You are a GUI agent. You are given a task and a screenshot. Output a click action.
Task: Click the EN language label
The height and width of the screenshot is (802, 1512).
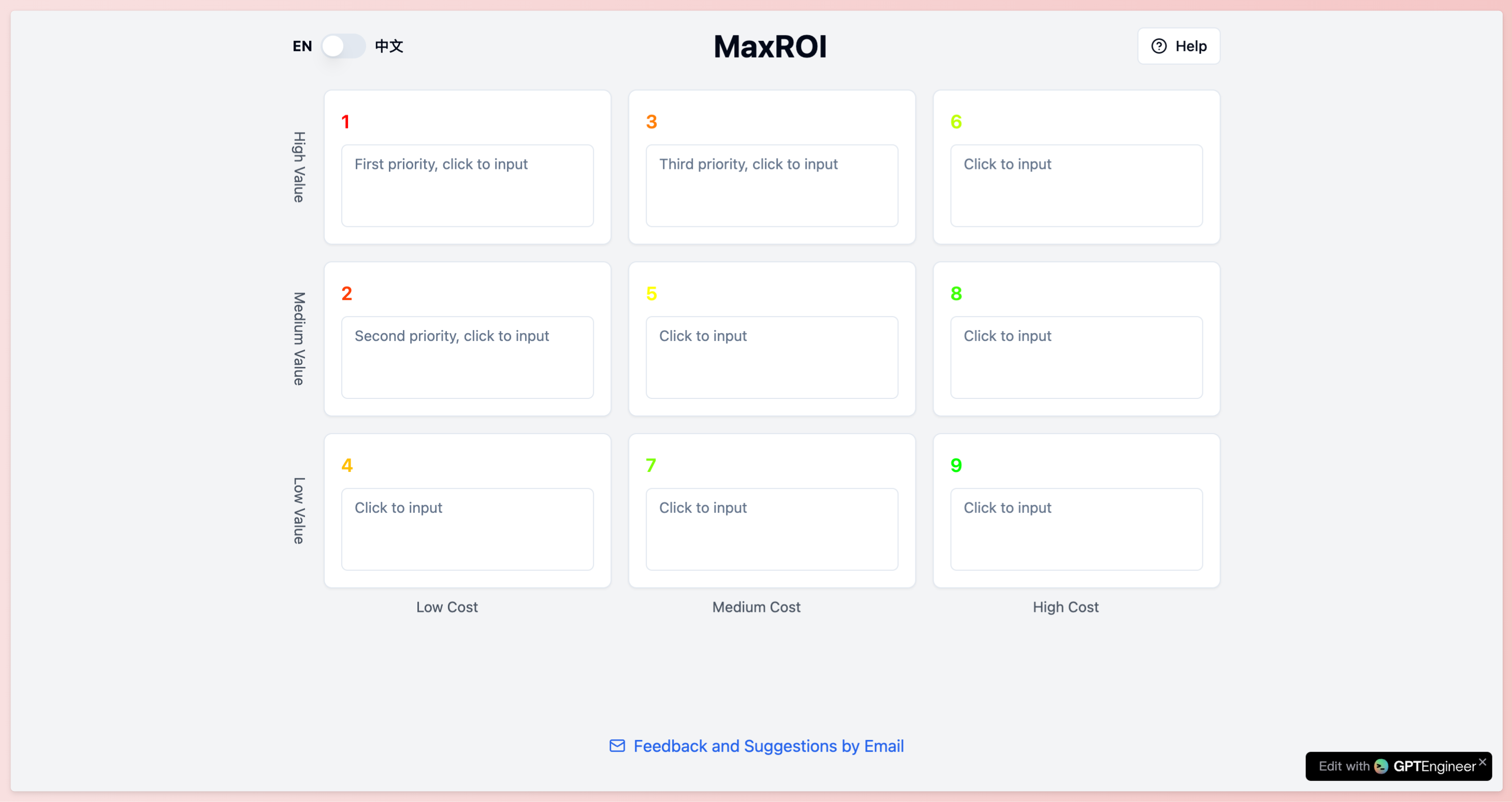[x=302, y=46]
